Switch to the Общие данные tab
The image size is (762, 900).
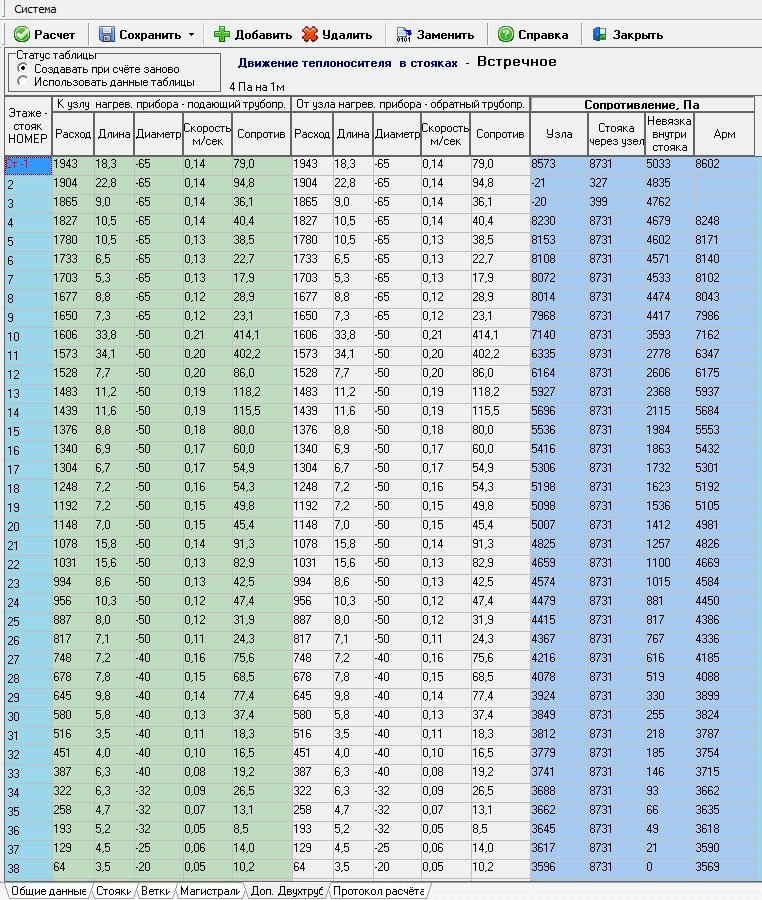[x=46, y=890]
